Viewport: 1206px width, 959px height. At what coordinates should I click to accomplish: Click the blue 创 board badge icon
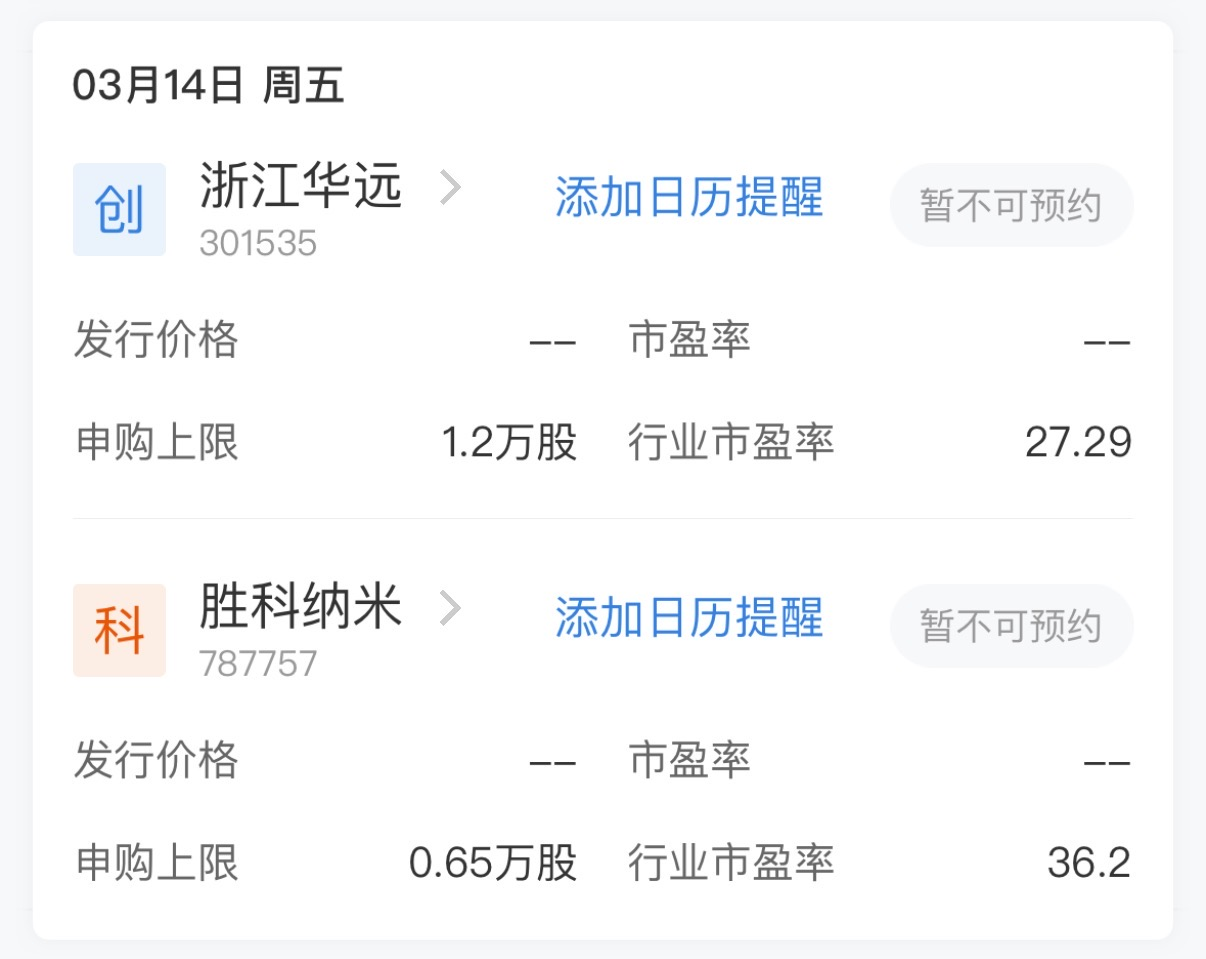(119, 210)
